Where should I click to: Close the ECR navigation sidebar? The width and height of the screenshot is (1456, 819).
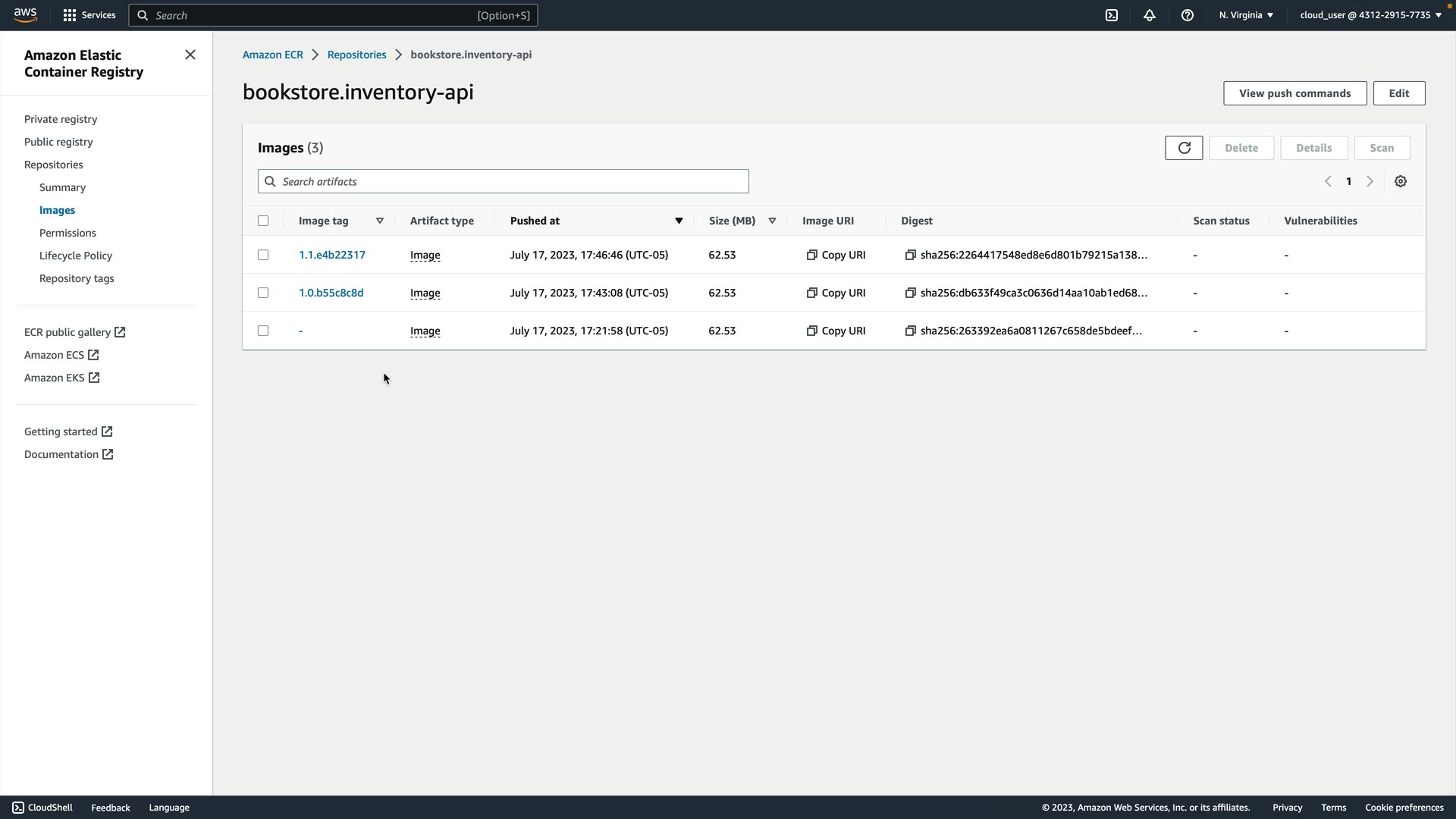pos(190,55)
